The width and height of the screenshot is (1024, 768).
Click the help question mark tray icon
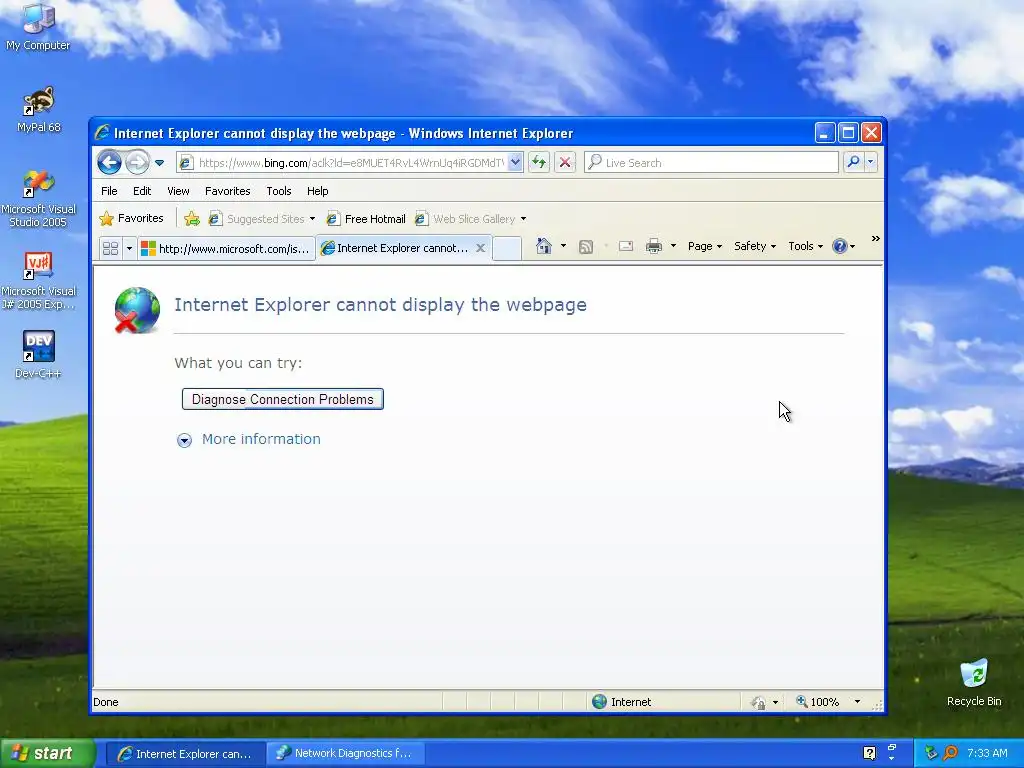coord(869,753)
